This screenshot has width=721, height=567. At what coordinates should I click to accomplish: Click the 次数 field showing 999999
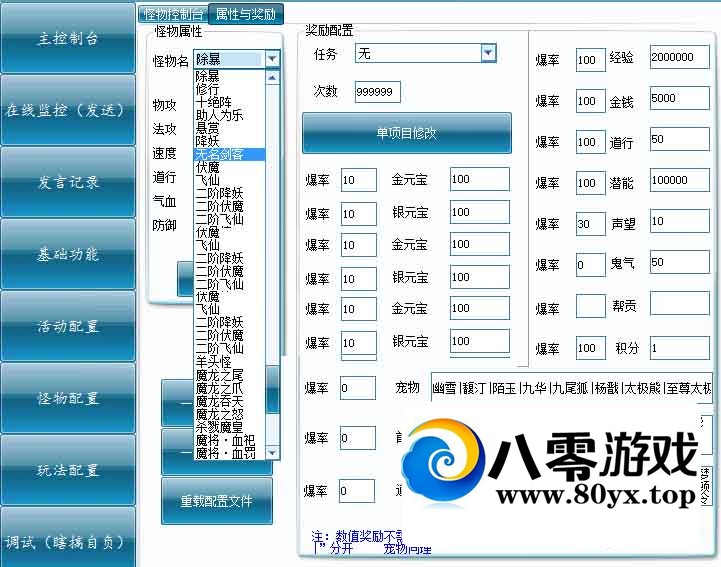pos(378,92)
